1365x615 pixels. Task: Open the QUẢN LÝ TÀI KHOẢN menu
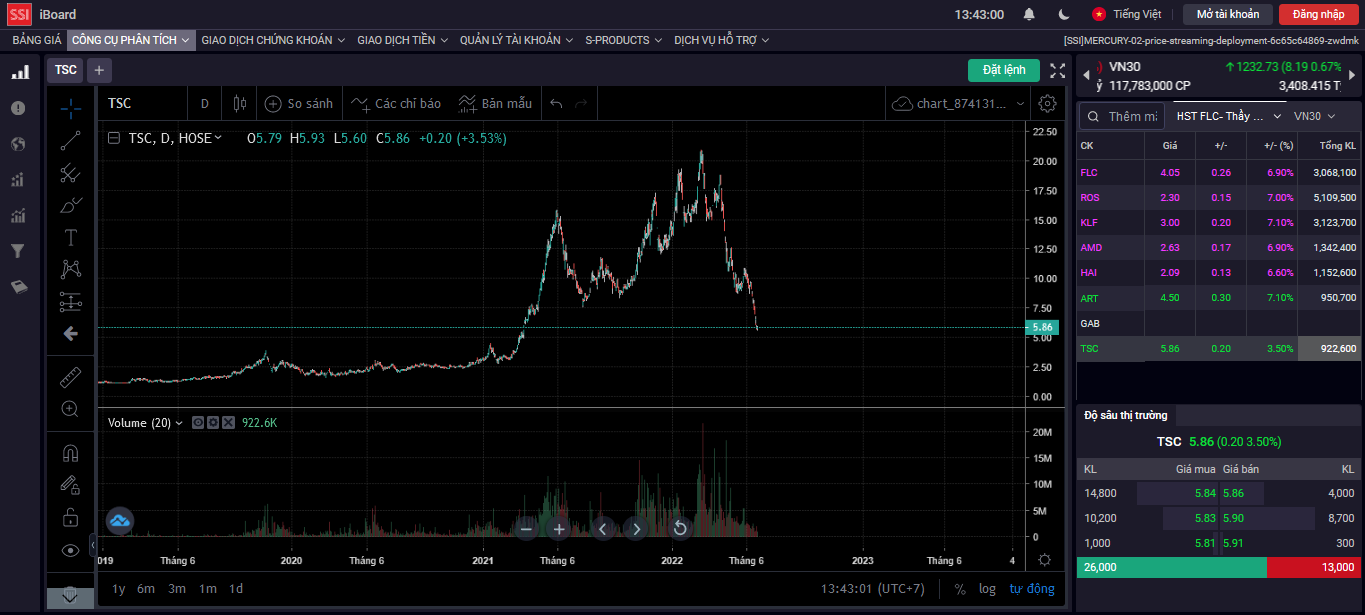point(517,40)
